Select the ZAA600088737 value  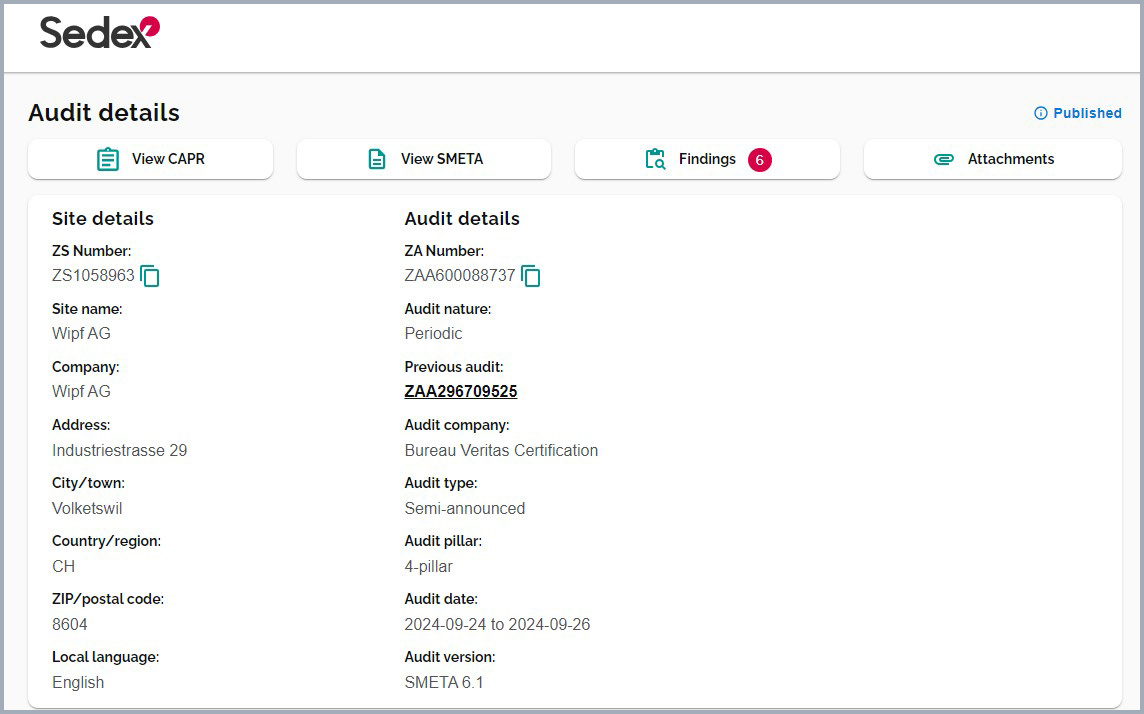click(460, 276)
